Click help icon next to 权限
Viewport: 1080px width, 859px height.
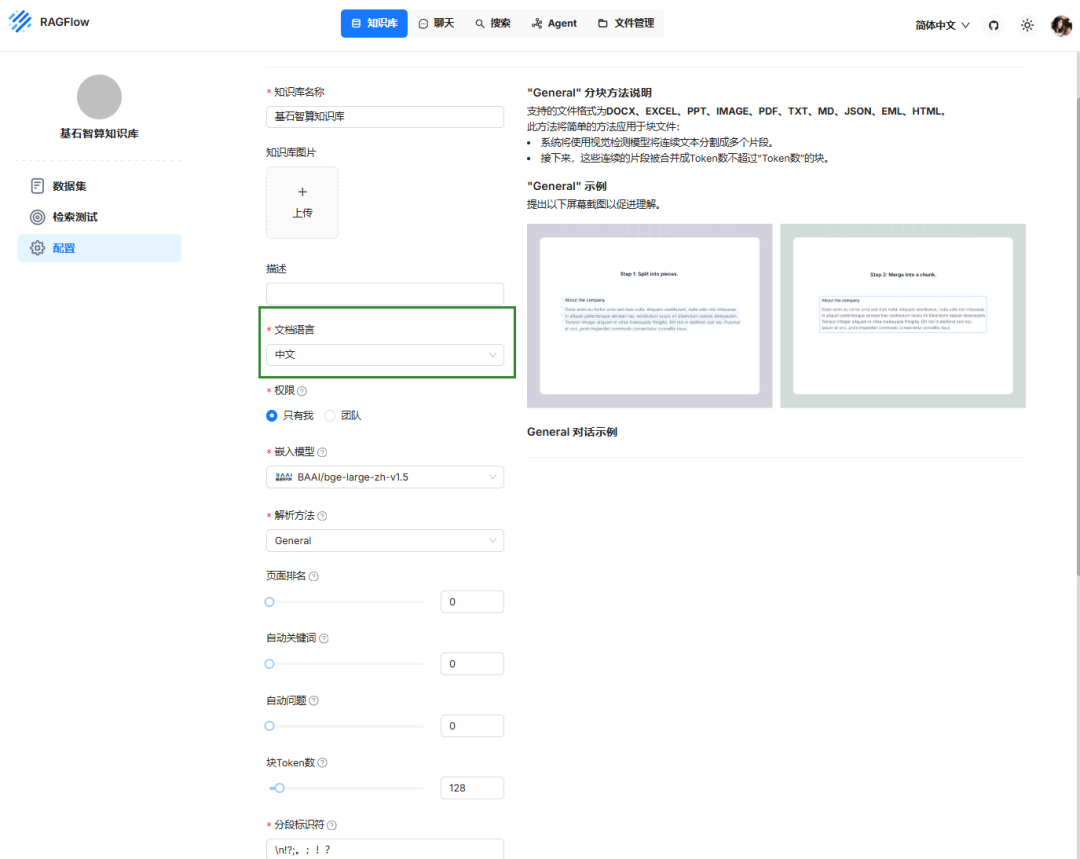[x=302, y=391]
